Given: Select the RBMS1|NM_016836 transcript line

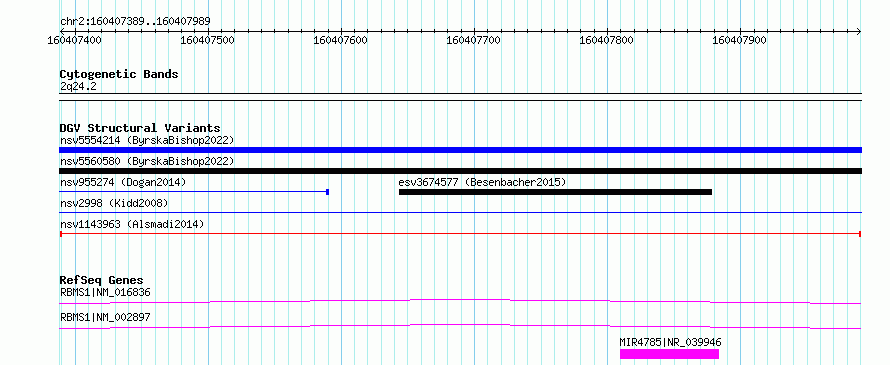Looking at the screenshot, I should [x=460, y=301].
